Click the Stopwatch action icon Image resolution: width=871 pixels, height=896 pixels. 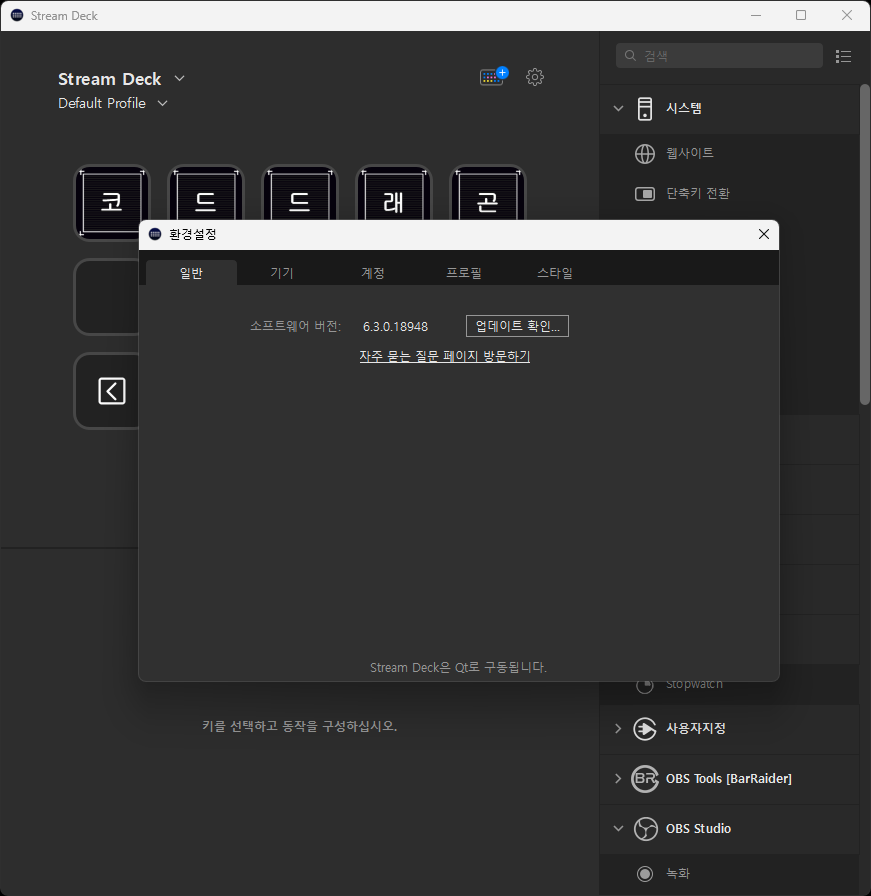tap(645, 685)
